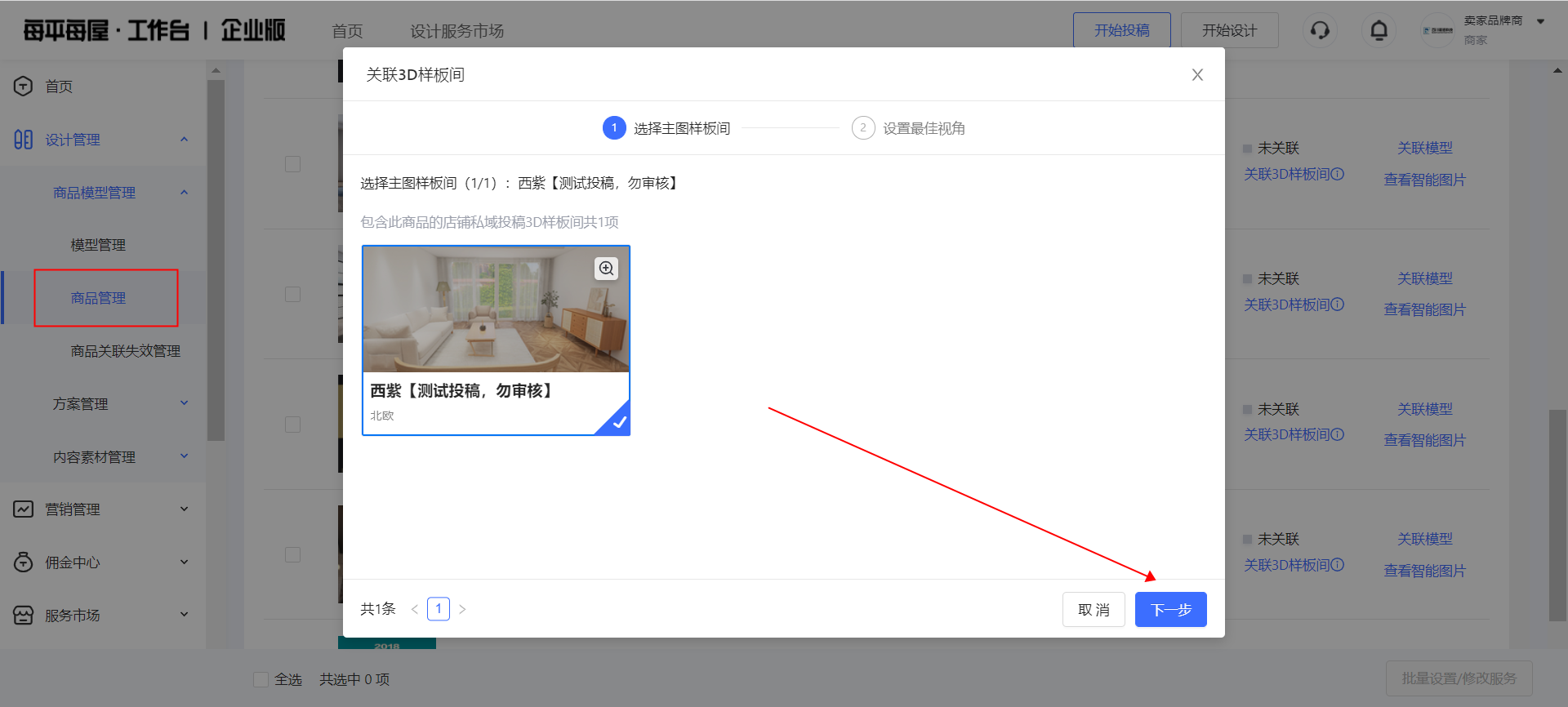Expand the 营销管理 section
The height and width of the screenshot is (707, 1568).
click(185, 509)
